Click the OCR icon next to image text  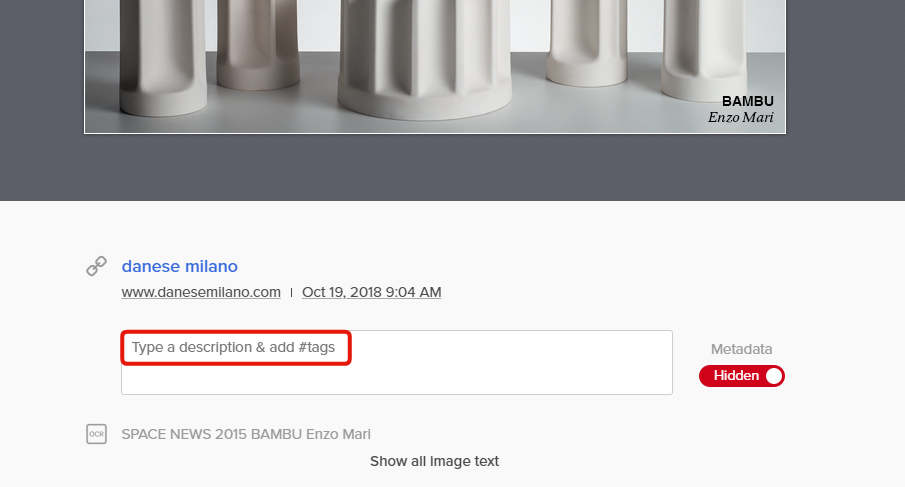tap(96, 434)
